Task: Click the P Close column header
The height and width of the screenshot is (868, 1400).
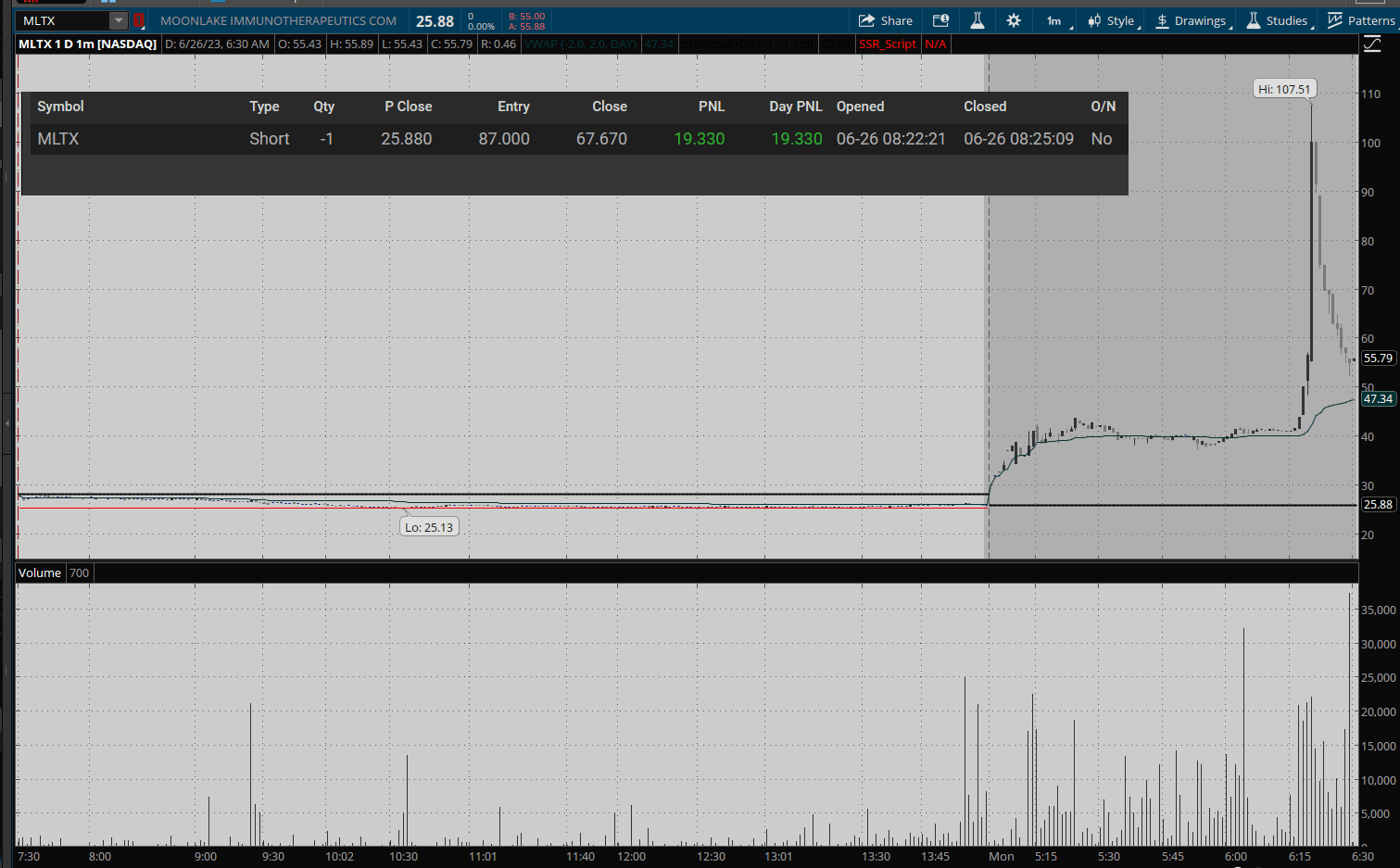Action: [x=409, y=107]
